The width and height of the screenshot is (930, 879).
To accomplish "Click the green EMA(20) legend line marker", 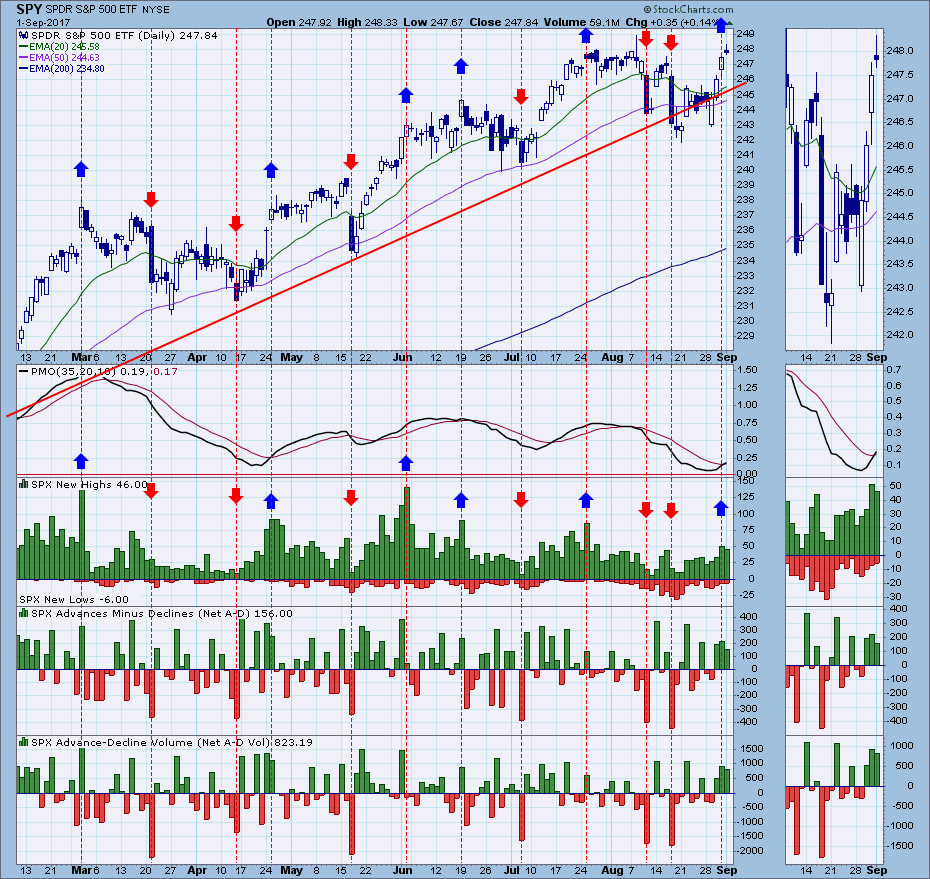I will (x=24, y=46).
